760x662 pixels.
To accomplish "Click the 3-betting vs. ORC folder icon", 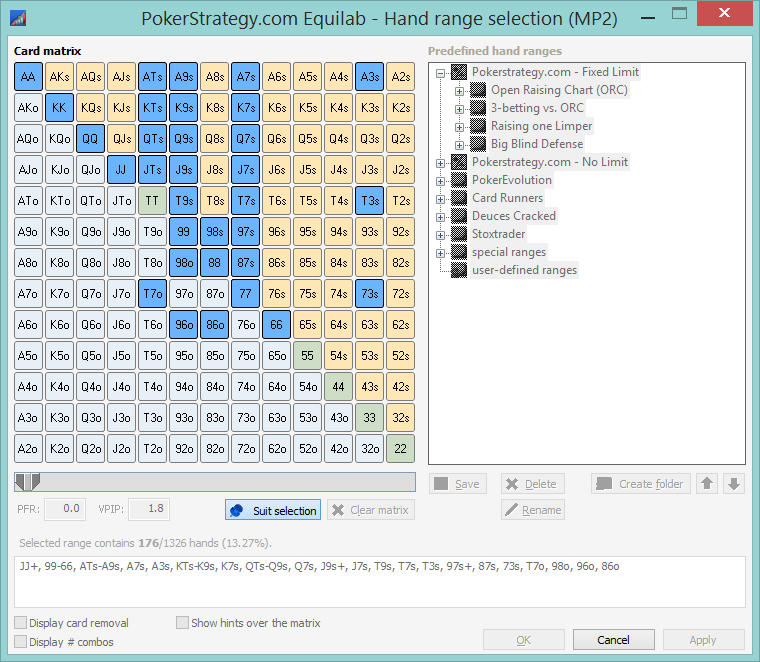I will tap(478, 108).
